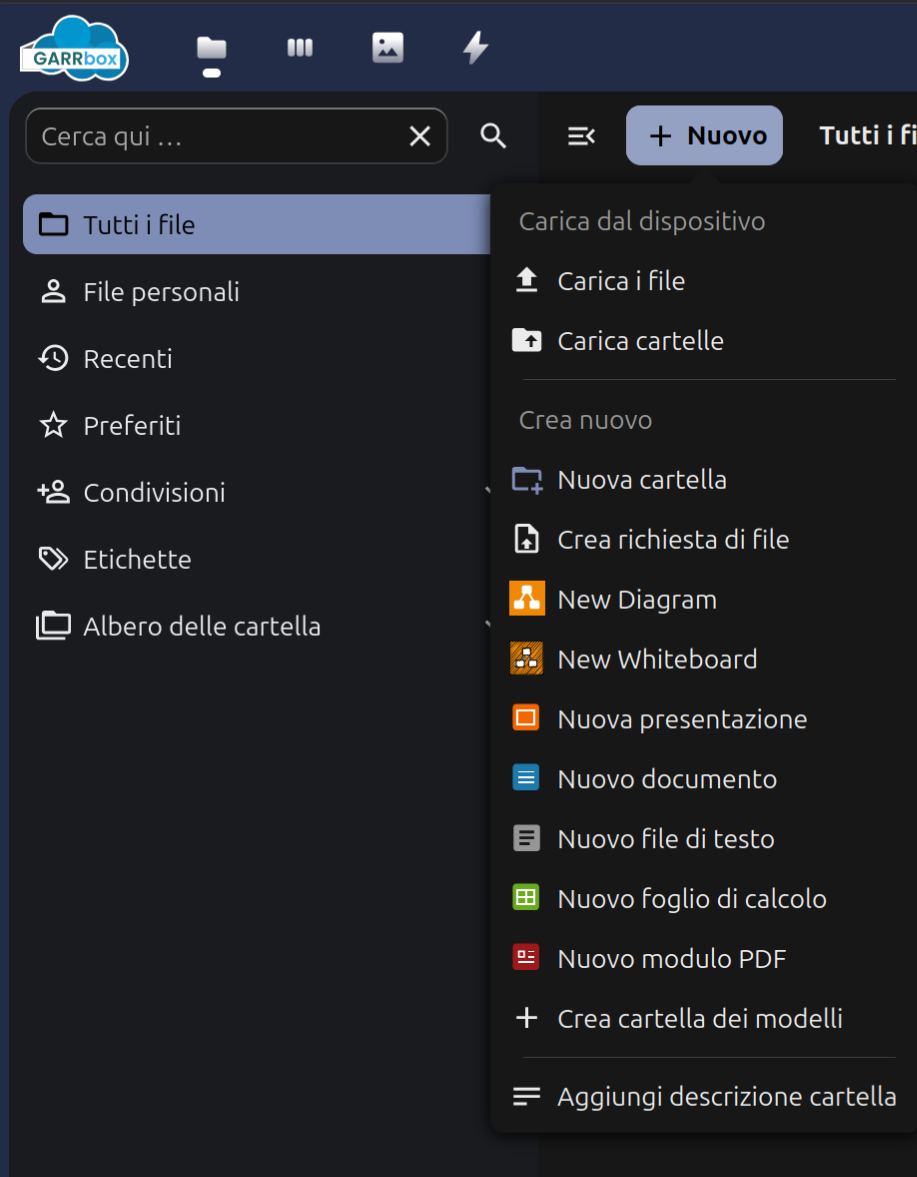Select New Diagram entry
The width and height of the screenshot is (917, 1177).
coord(636,600)
